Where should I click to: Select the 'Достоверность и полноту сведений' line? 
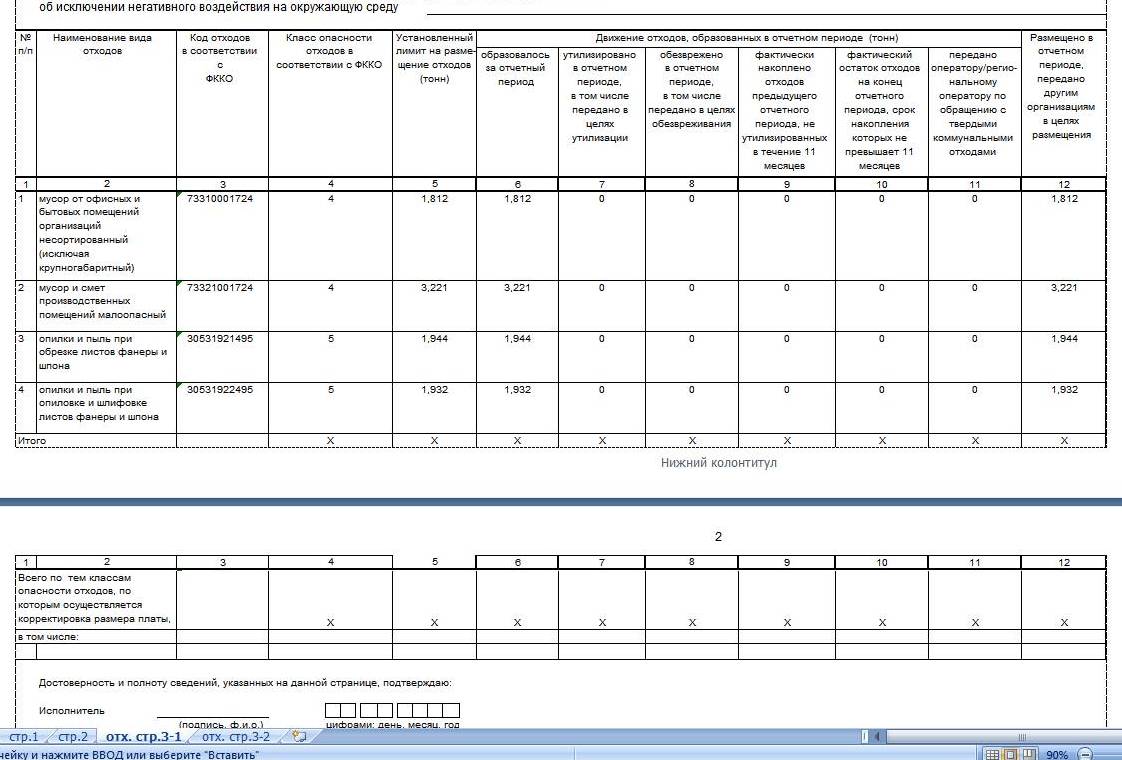245,683
